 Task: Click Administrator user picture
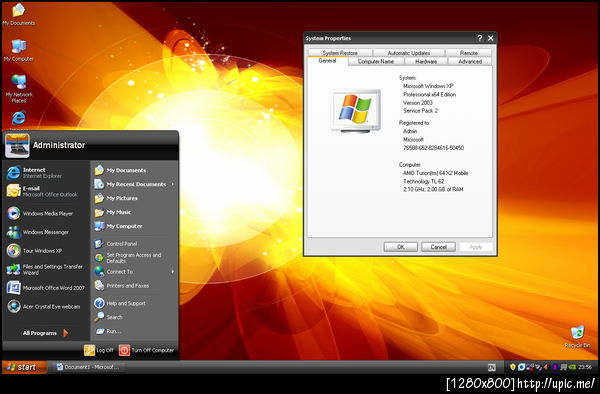point(17,145)
